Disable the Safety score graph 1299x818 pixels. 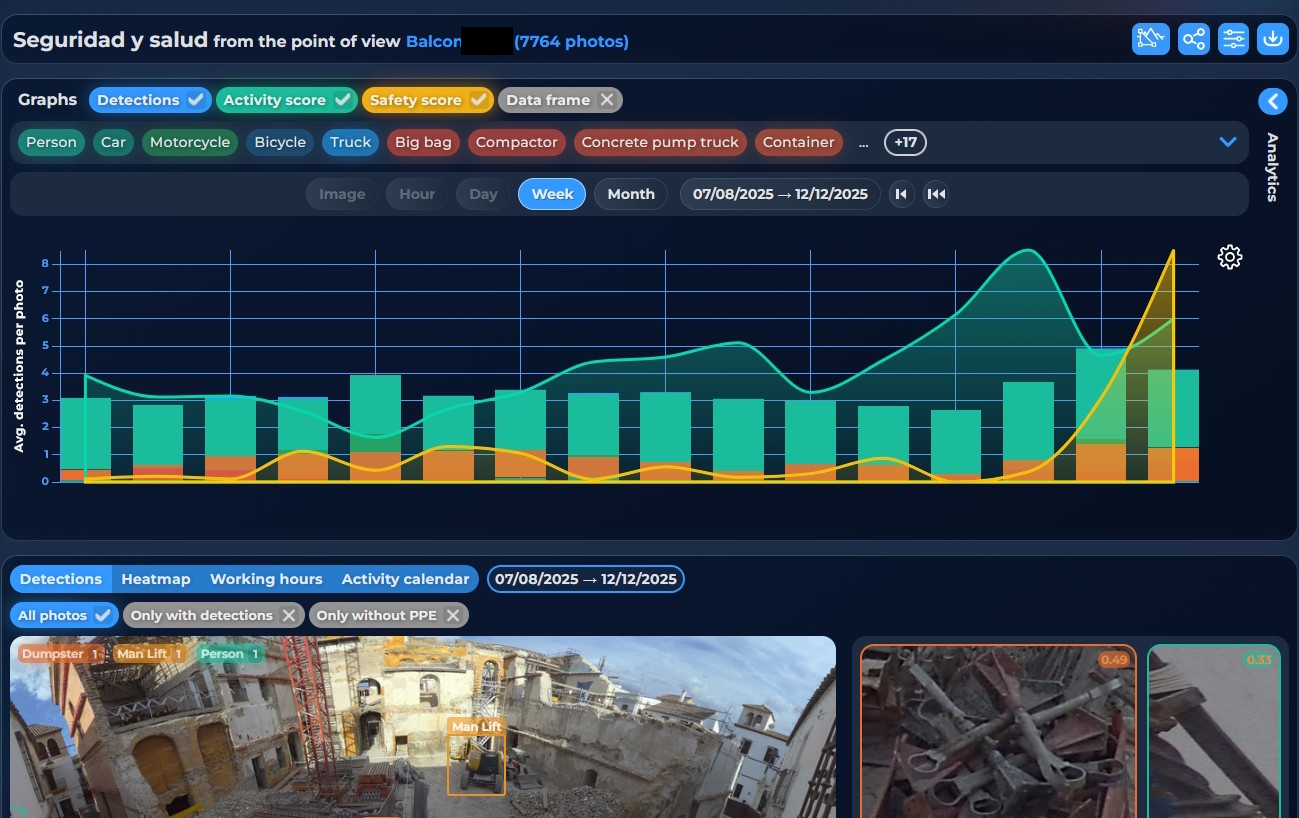(427, 100)
